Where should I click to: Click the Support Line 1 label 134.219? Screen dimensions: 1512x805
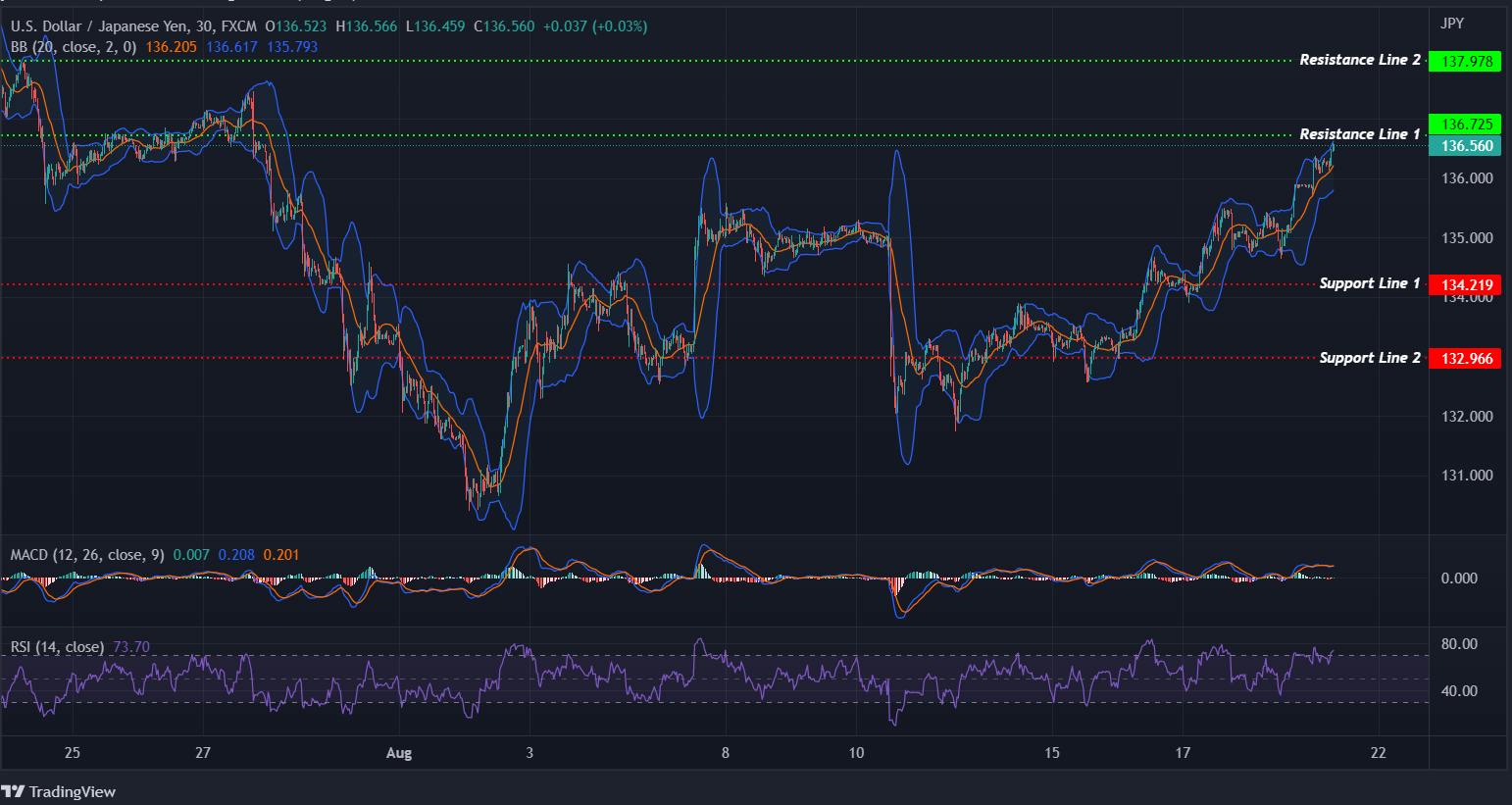[1465, 284]
